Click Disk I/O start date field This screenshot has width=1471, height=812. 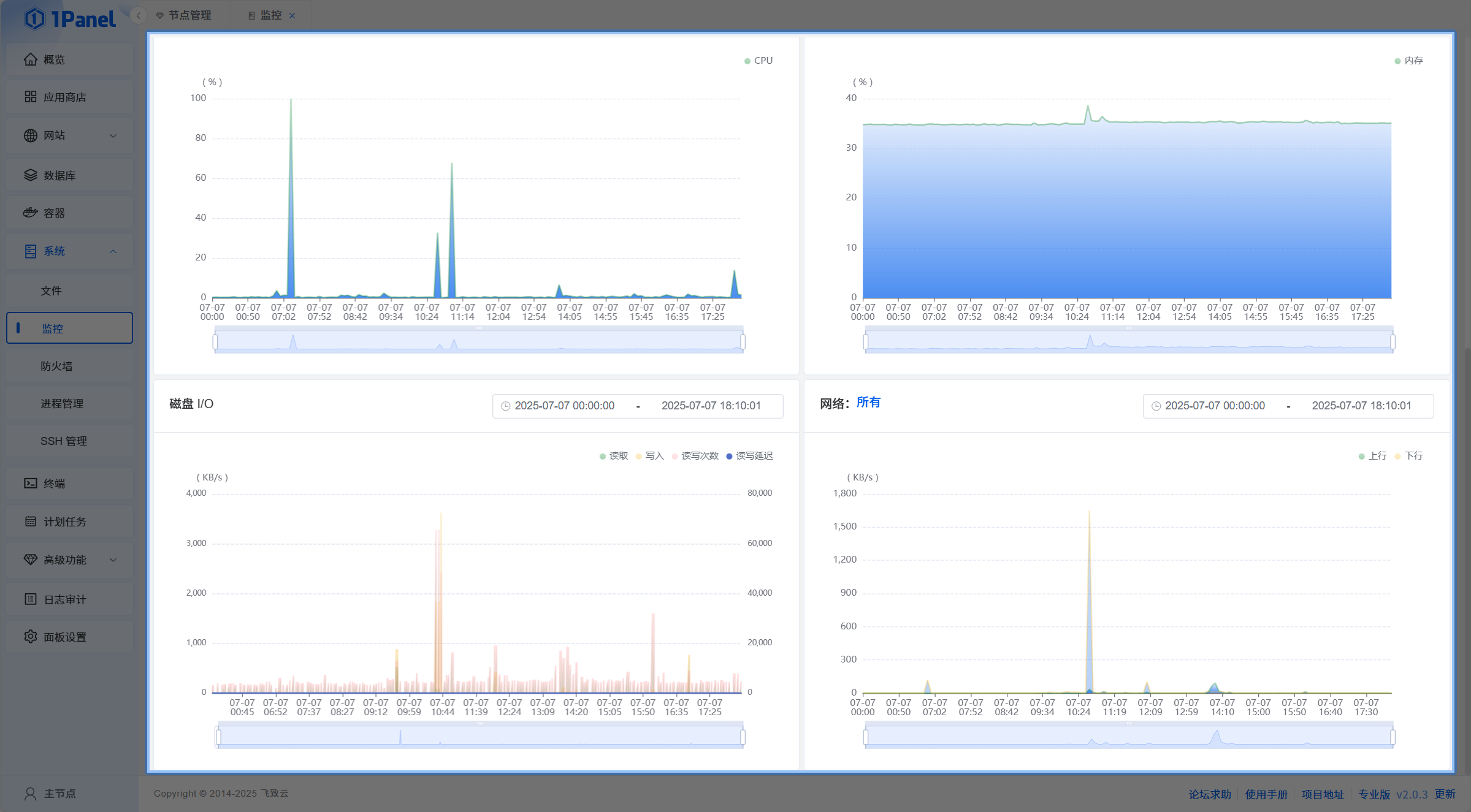(x=564, y=406)
